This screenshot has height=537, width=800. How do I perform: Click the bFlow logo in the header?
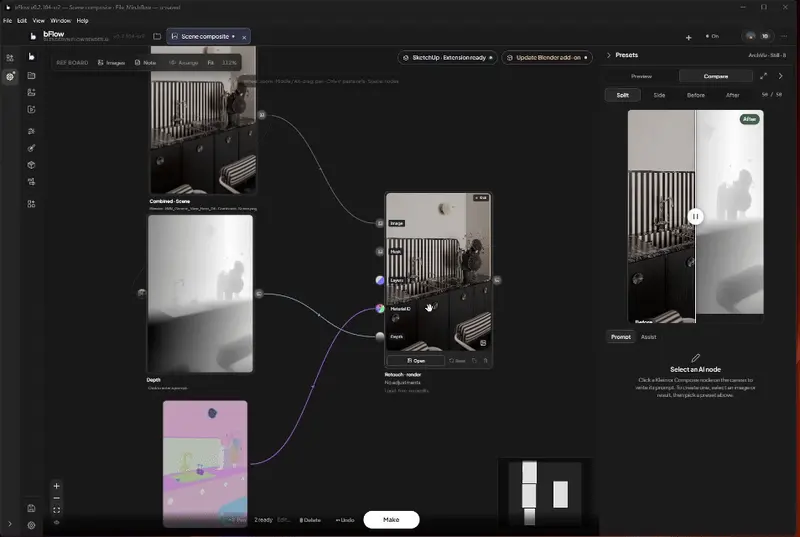(33, 36)
